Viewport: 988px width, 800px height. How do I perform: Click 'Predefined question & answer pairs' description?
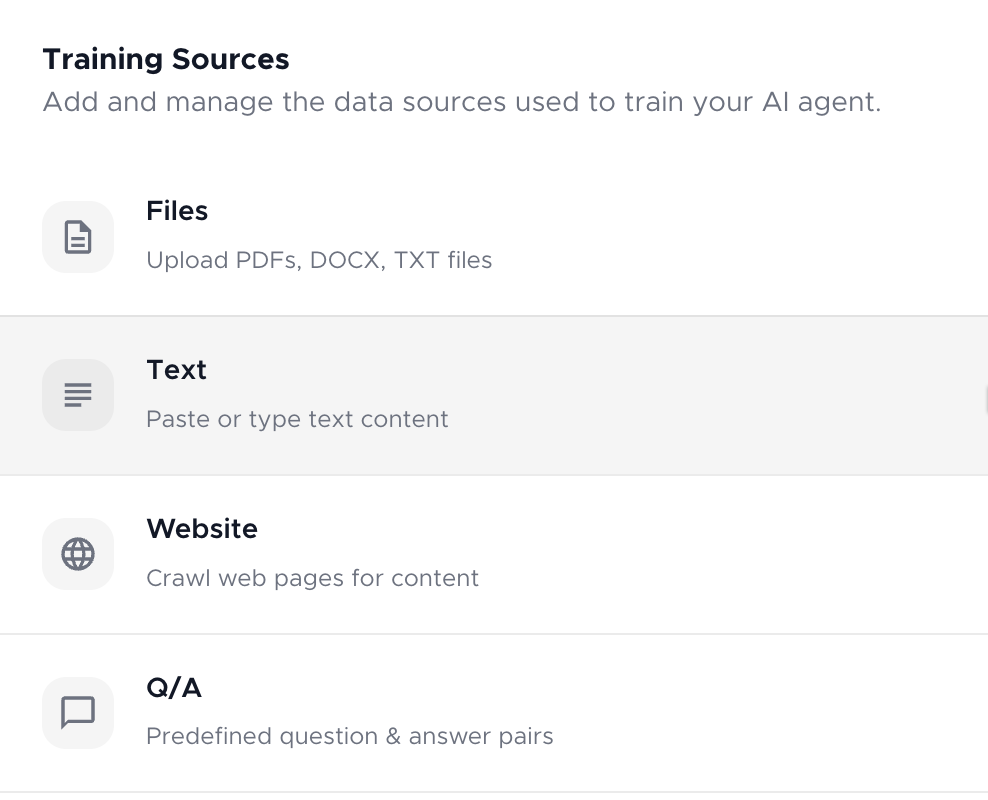click(x=350, y=736)
